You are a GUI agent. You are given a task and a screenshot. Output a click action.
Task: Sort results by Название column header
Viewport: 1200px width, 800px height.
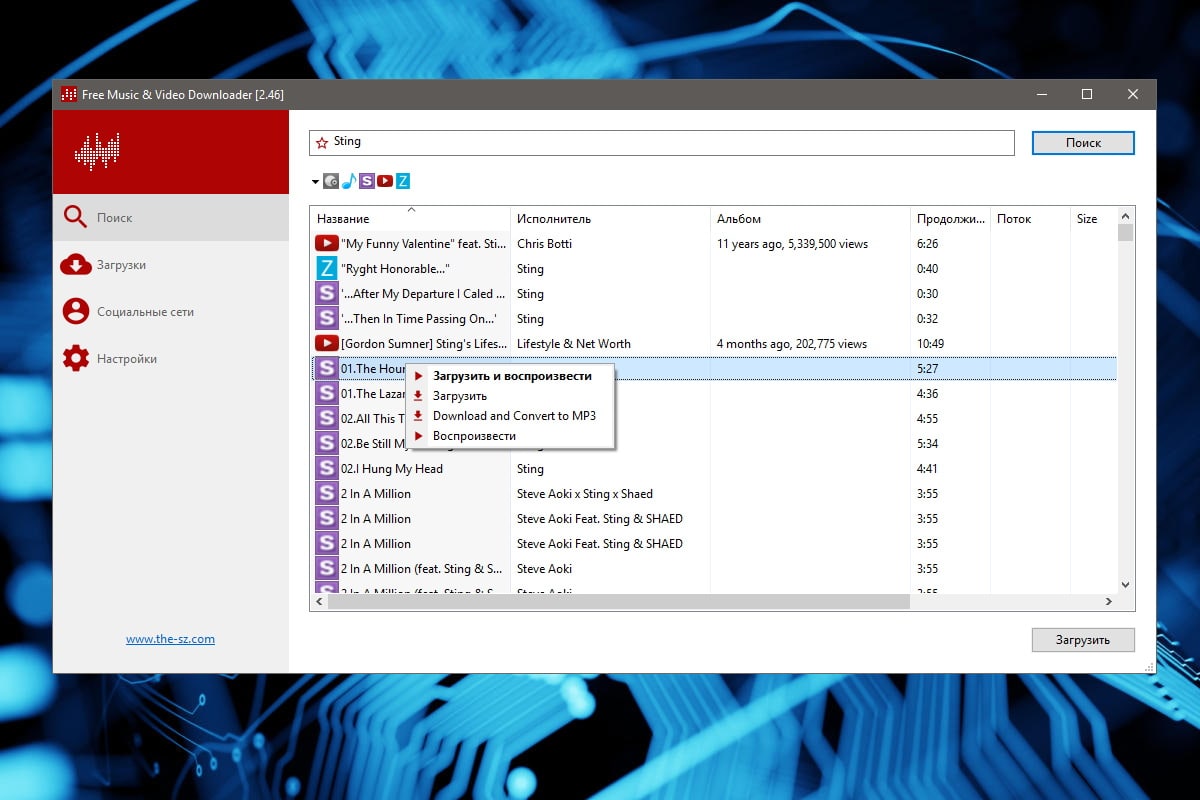click(343, 219)
